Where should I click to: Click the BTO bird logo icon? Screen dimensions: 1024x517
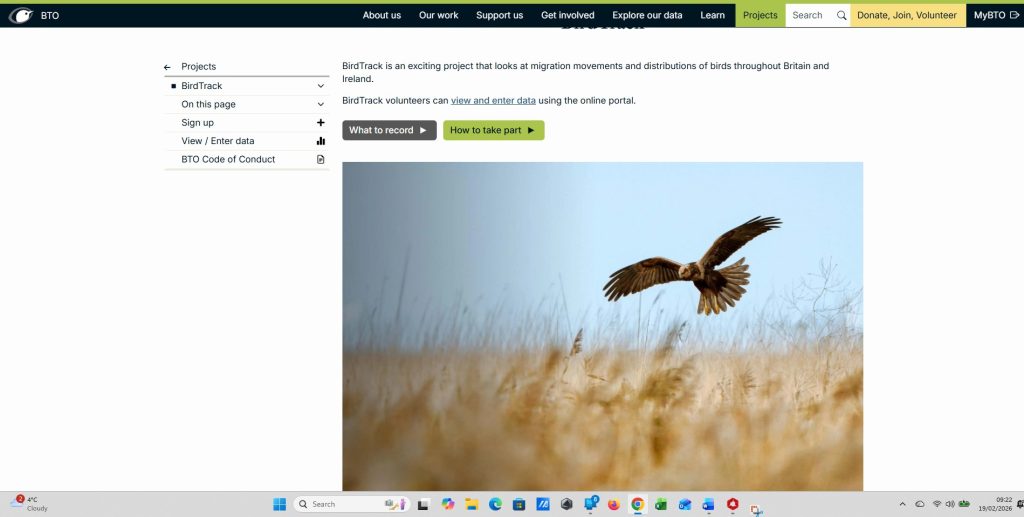[x=21, y=16]
